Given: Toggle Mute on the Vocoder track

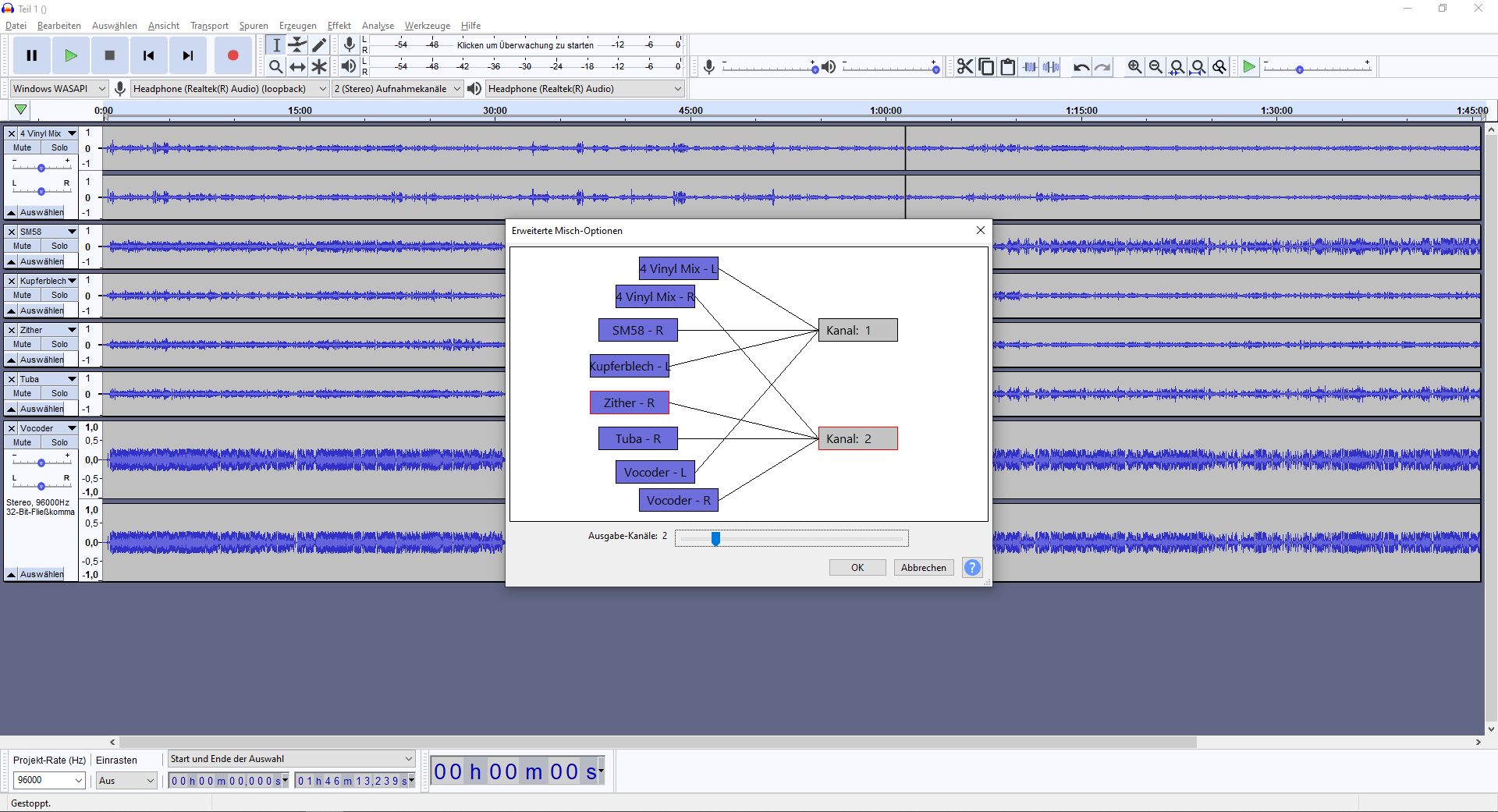Looking at the screenshot, I should pyautogui.click(x=23, y=442).
